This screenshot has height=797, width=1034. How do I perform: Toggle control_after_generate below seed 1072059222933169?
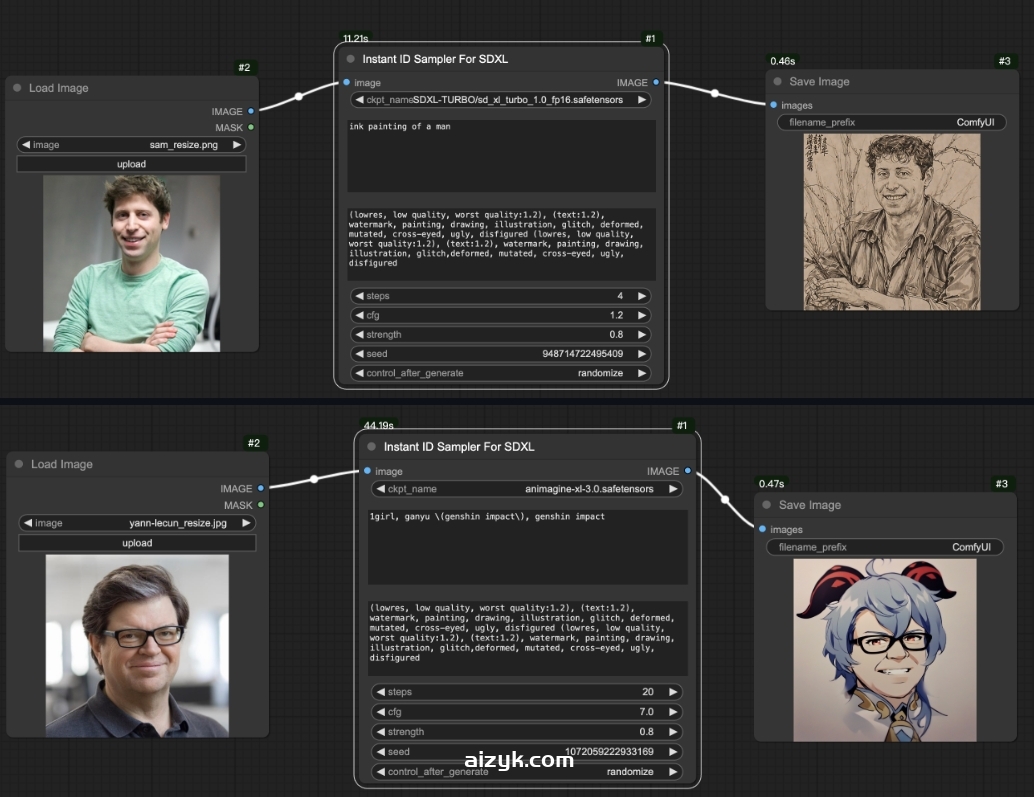pyautogui.click(x=527, y=772)
